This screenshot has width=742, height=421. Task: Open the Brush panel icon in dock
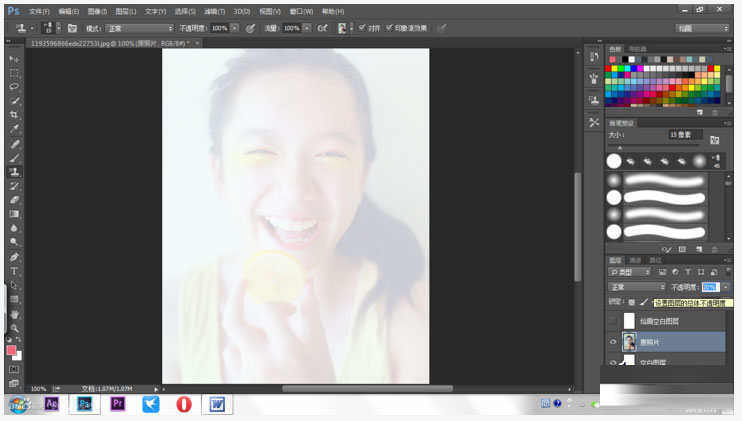click(x=594, y=78)
